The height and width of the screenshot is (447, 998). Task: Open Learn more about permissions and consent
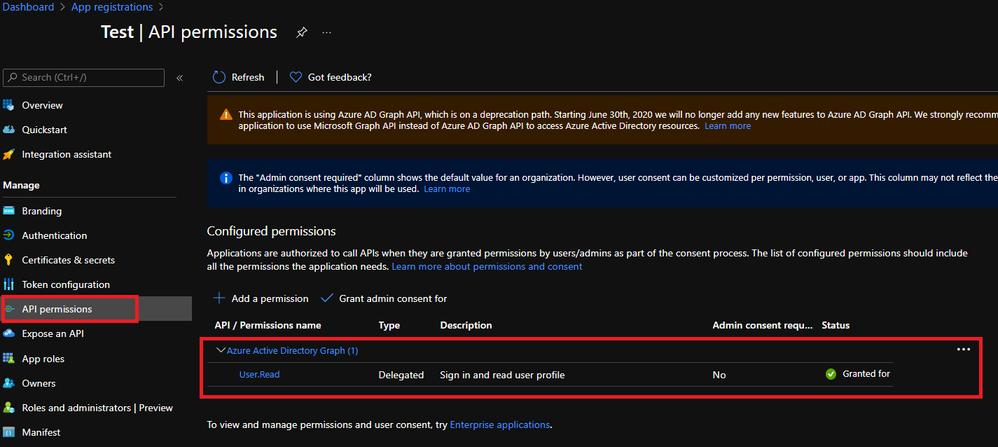[x=487, y=267]
